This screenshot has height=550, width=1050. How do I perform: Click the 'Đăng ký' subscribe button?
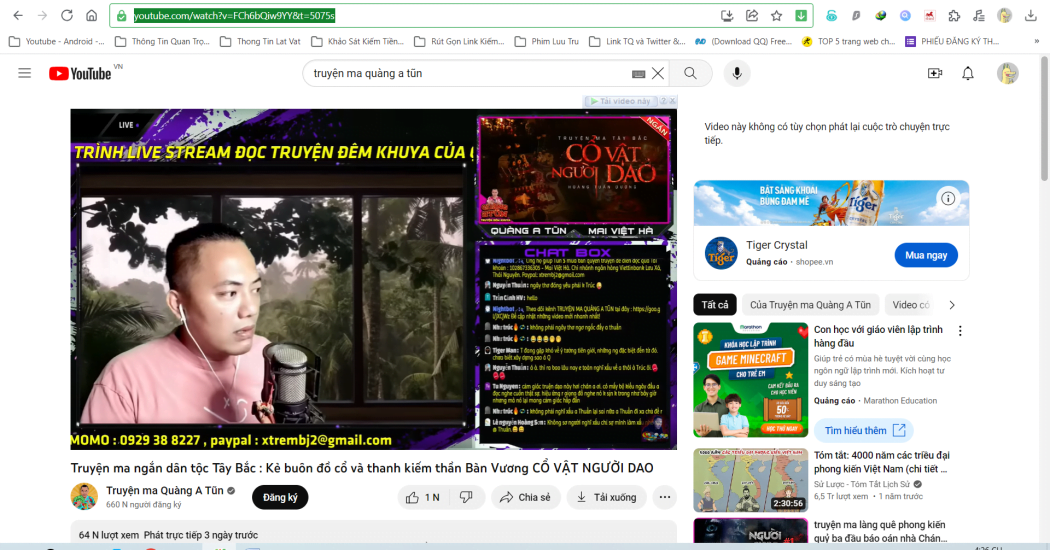(x=280, y=497)
